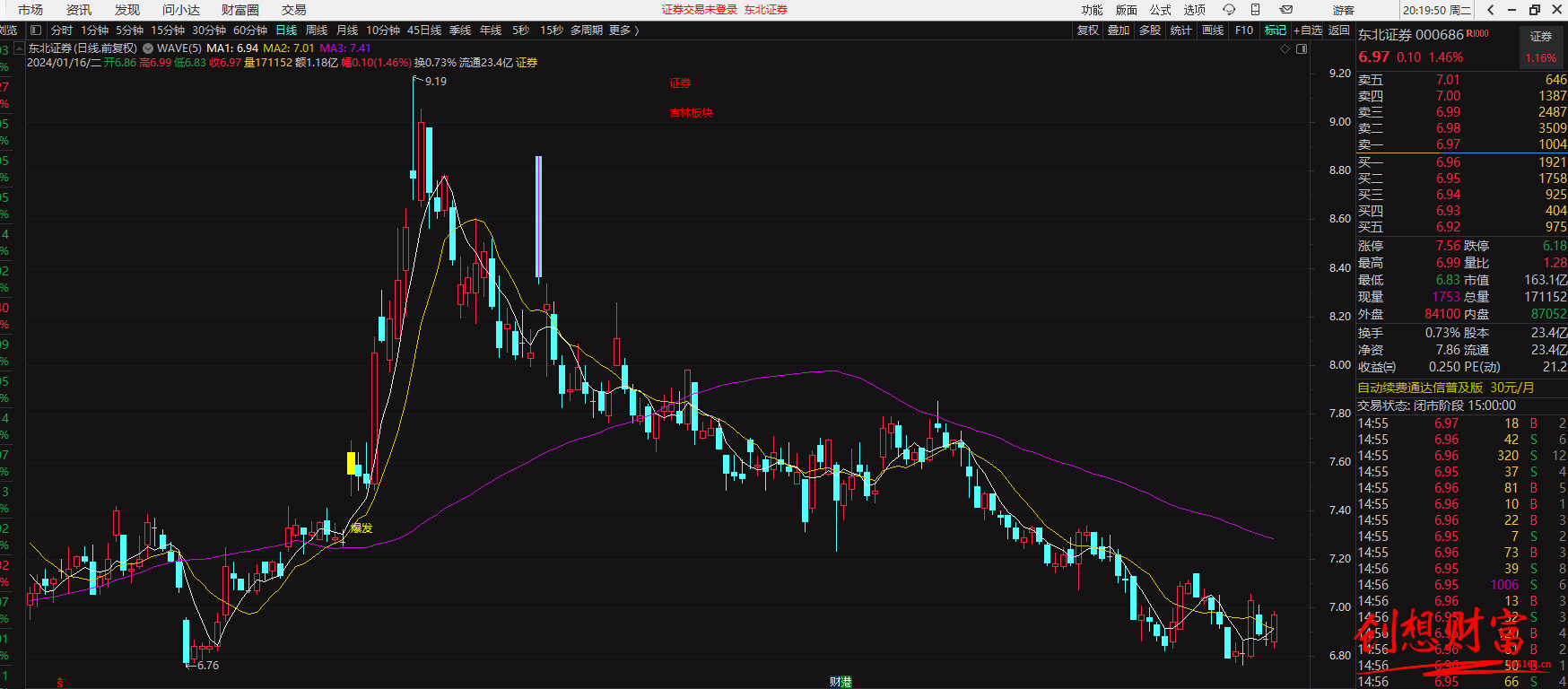This screenshot has height=689, width=1568.
Task: Click the customer service headset icon
Action: (1229, 10)
